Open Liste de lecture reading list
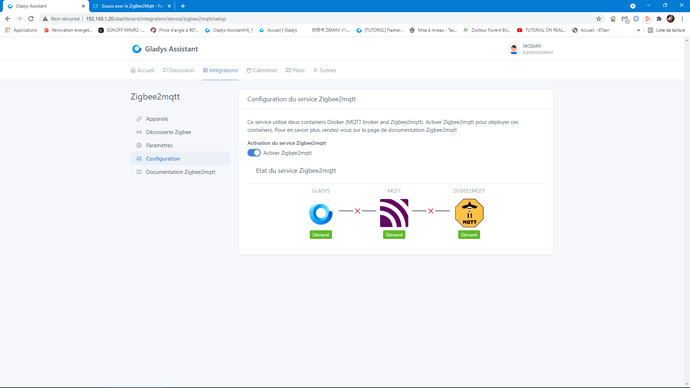 coord(666,30)
